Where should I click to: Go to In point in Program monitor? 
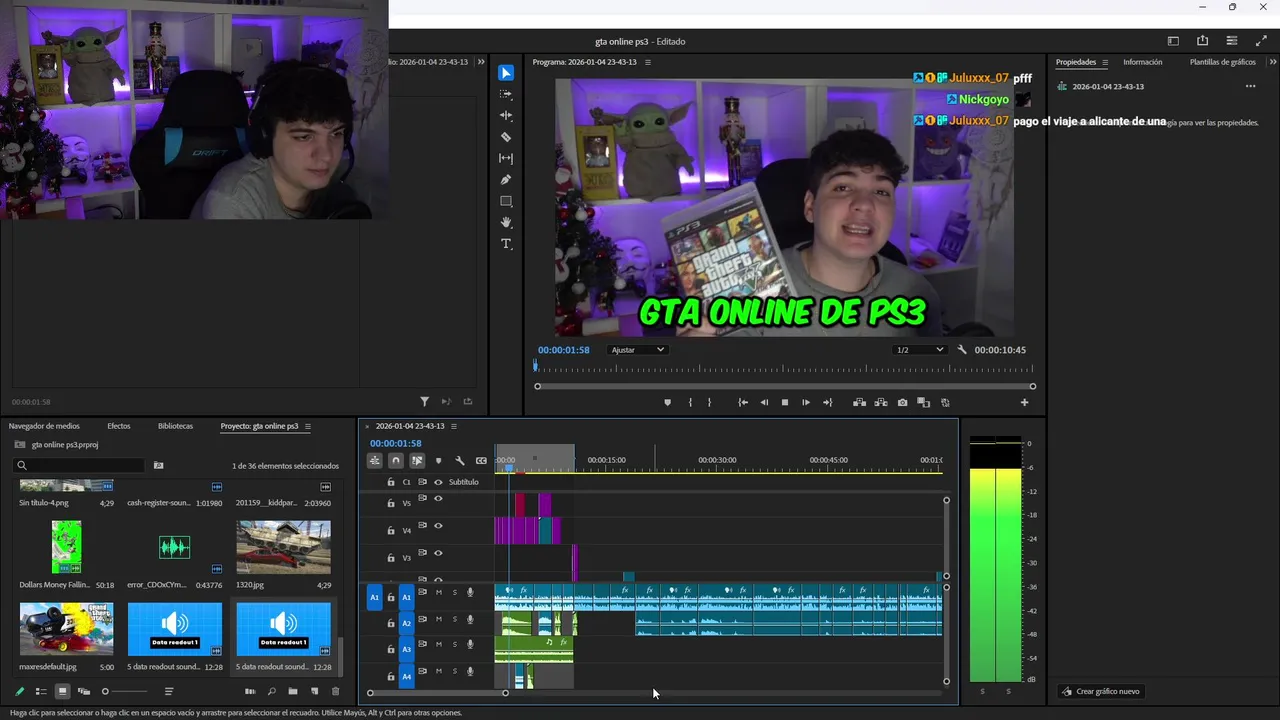(743, 402)
